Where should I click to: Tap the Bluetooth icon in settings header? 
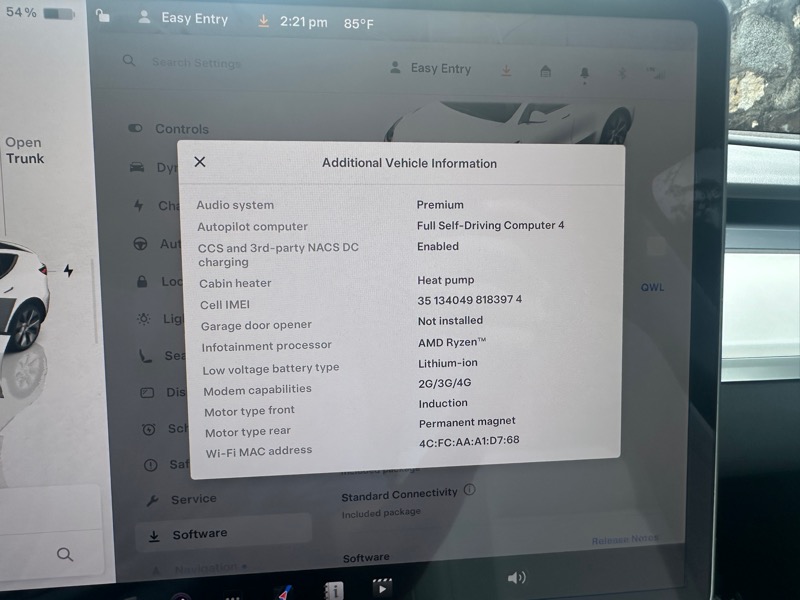click(622, 73)
